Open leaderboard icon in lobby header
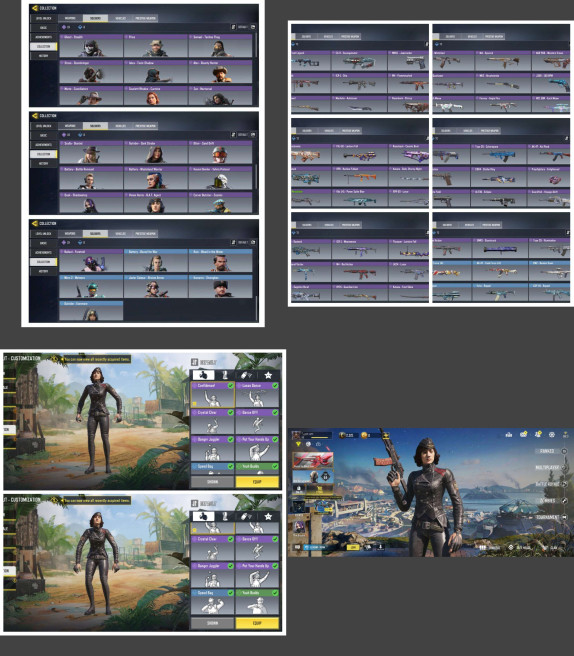The width and height of the screenshot is (574, 656). [509, 435]
